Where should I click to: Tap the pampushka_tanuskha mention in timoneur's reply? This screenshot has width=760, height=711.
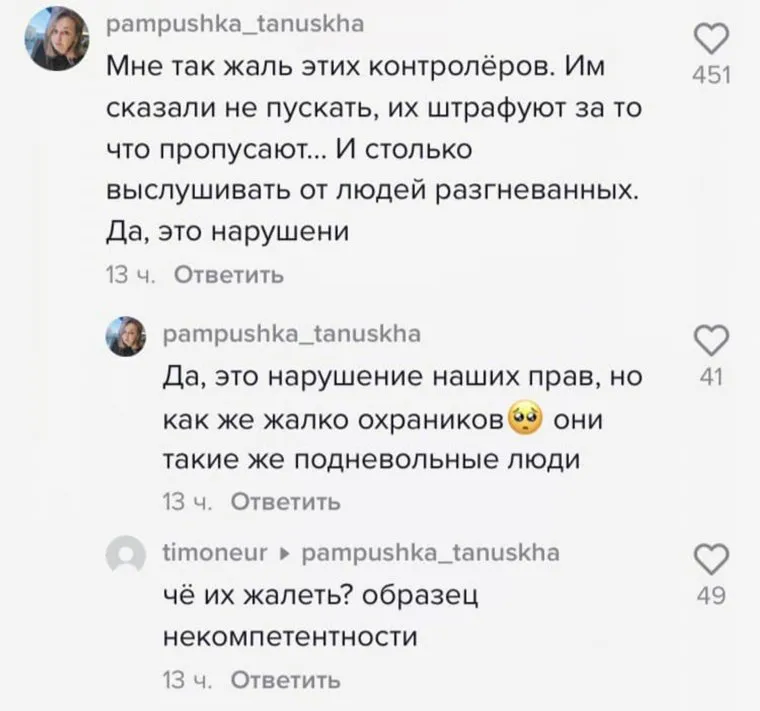tap(430, 553)
